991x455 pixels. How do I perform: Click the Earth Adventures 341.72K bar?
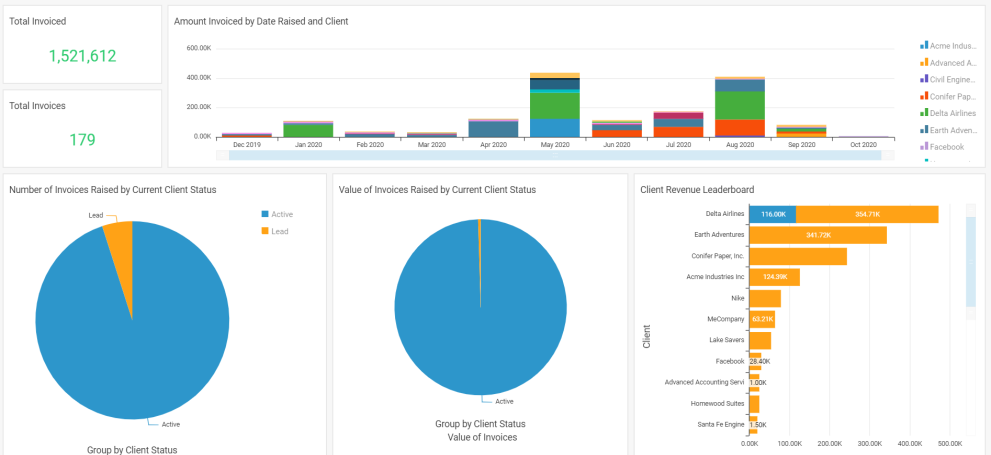point(818,235)
